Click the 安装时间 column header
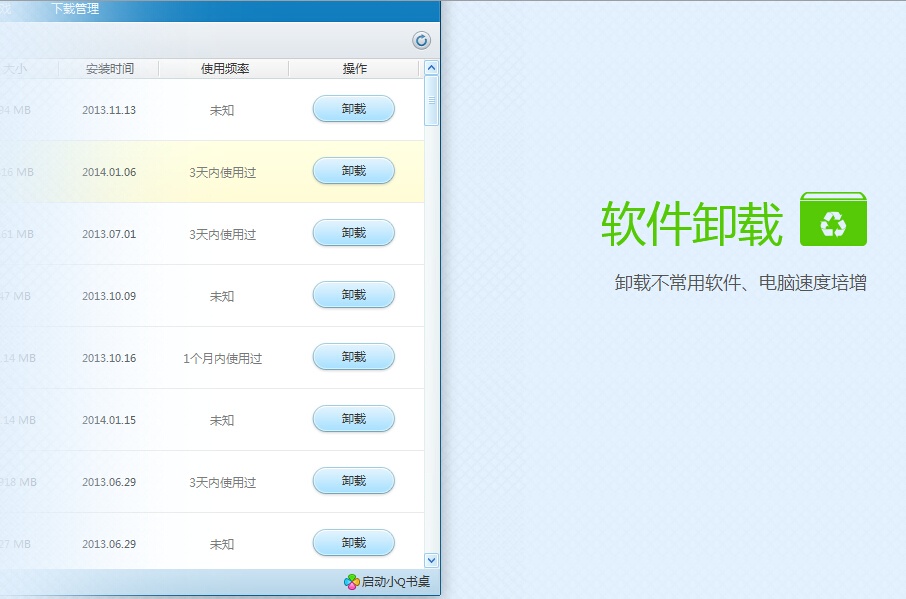 click(x=110, y=68)
